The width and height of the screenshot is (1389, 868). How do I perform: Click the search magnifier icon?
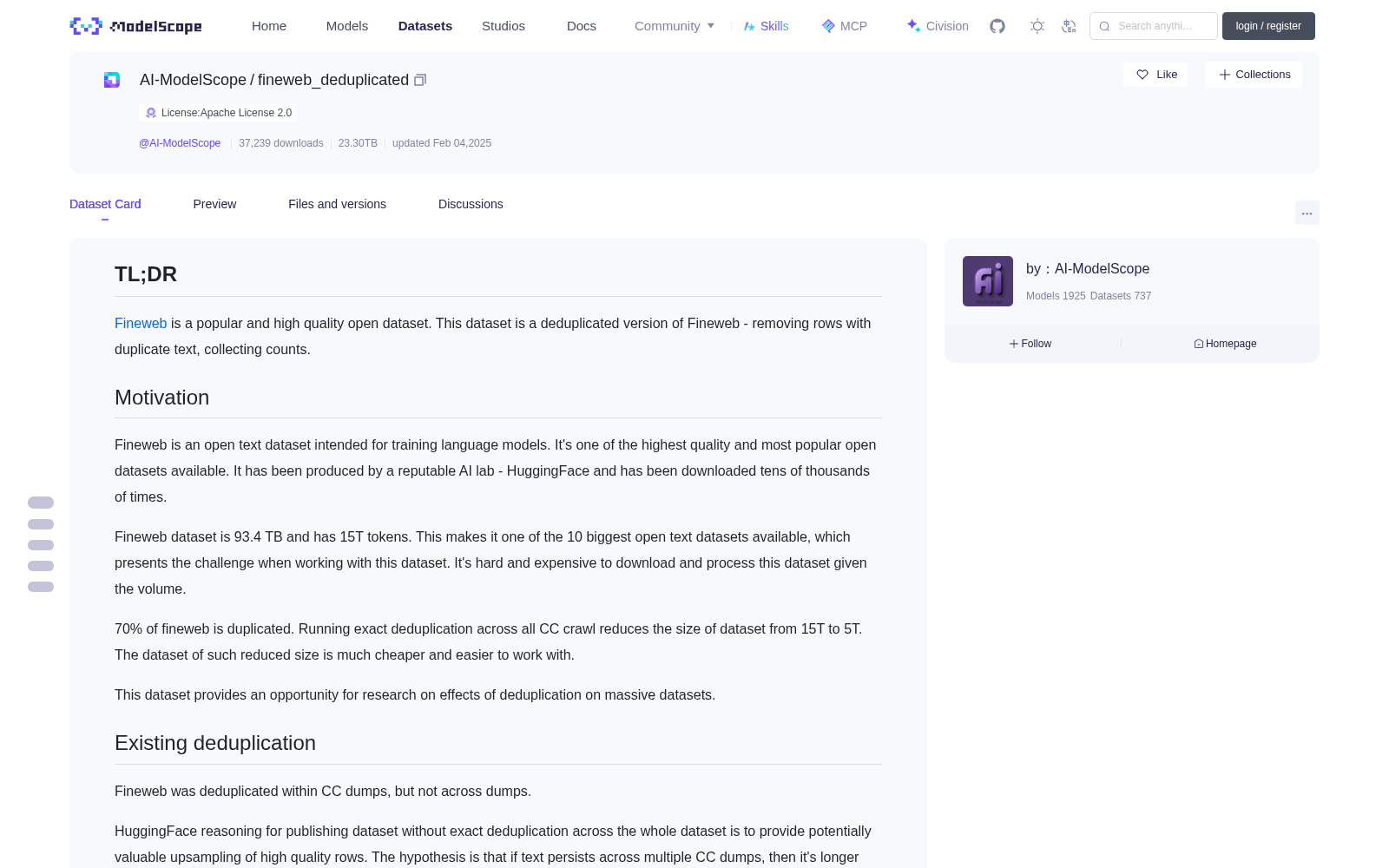coord(1104,26)
